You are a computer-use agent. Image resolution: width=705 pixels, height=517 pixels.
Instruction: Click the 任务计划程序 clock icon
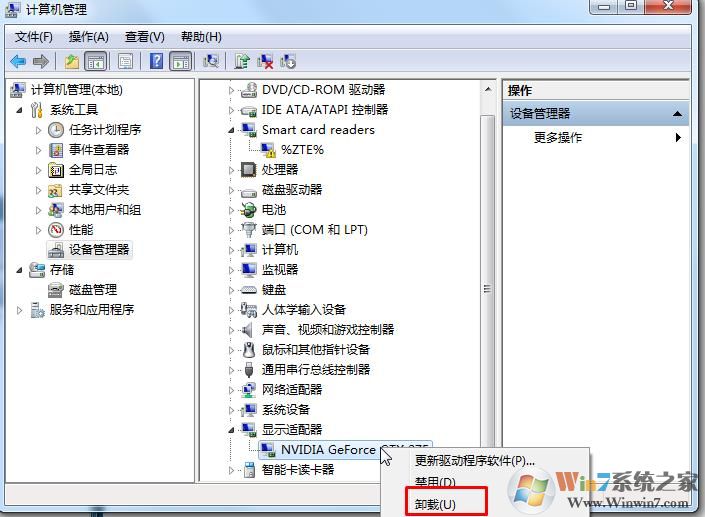point(56,130)
